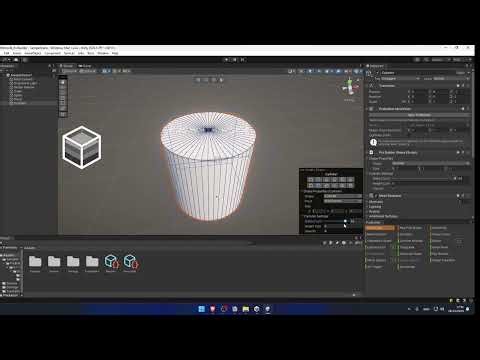
Task: Open the second prefab cube asset in Project
Action: (x=130, y=262)
